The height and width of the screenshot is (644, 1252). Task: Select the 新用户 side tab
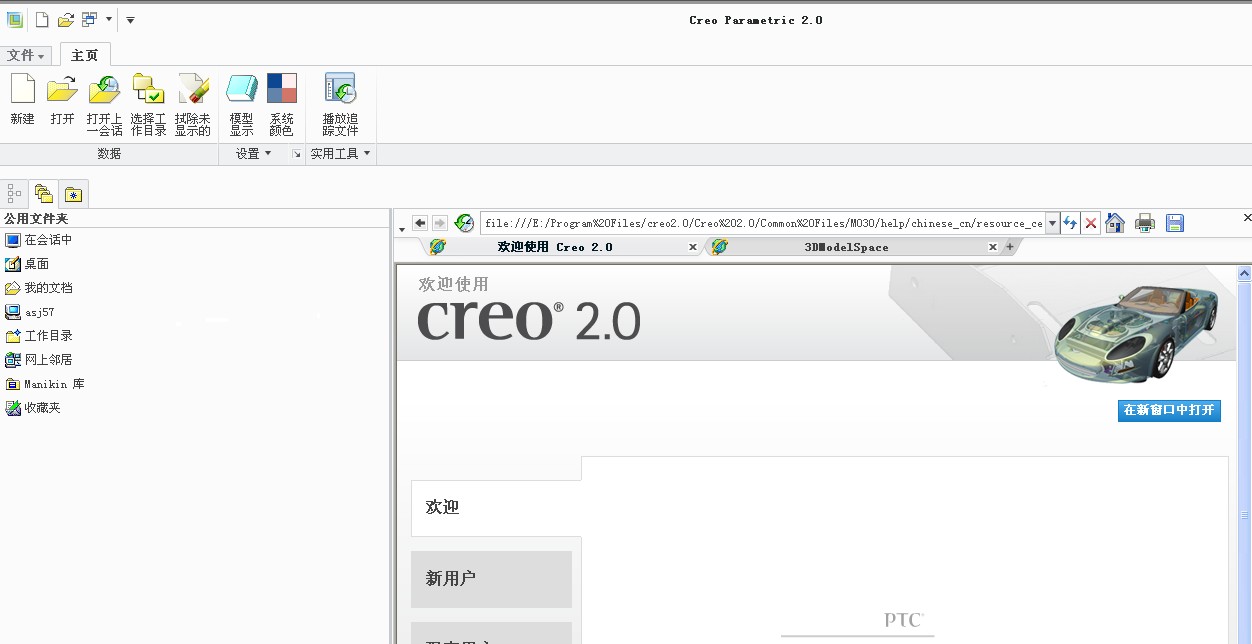[x=491, y=579]
